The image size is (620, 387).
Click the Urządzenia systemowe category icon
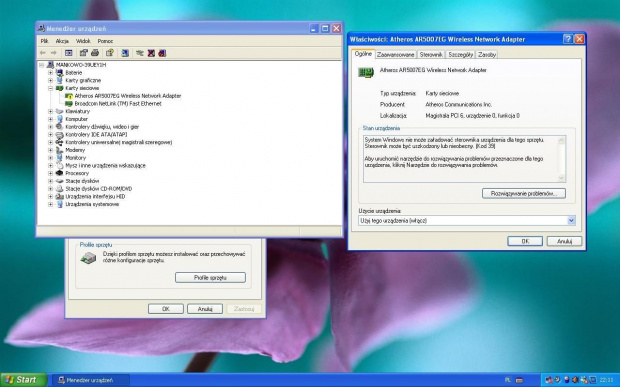click(59, 204)
